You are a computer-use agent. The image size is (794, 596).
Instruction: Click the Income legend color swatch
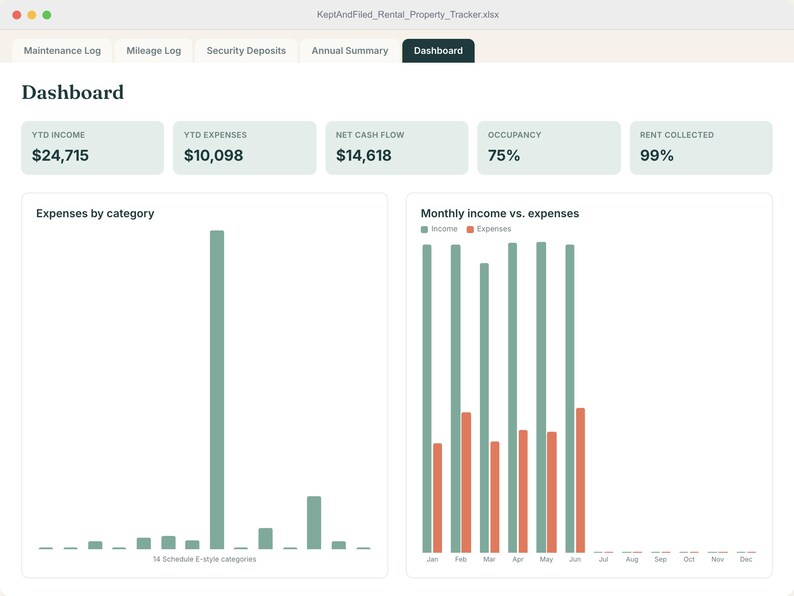click(424, 229)
